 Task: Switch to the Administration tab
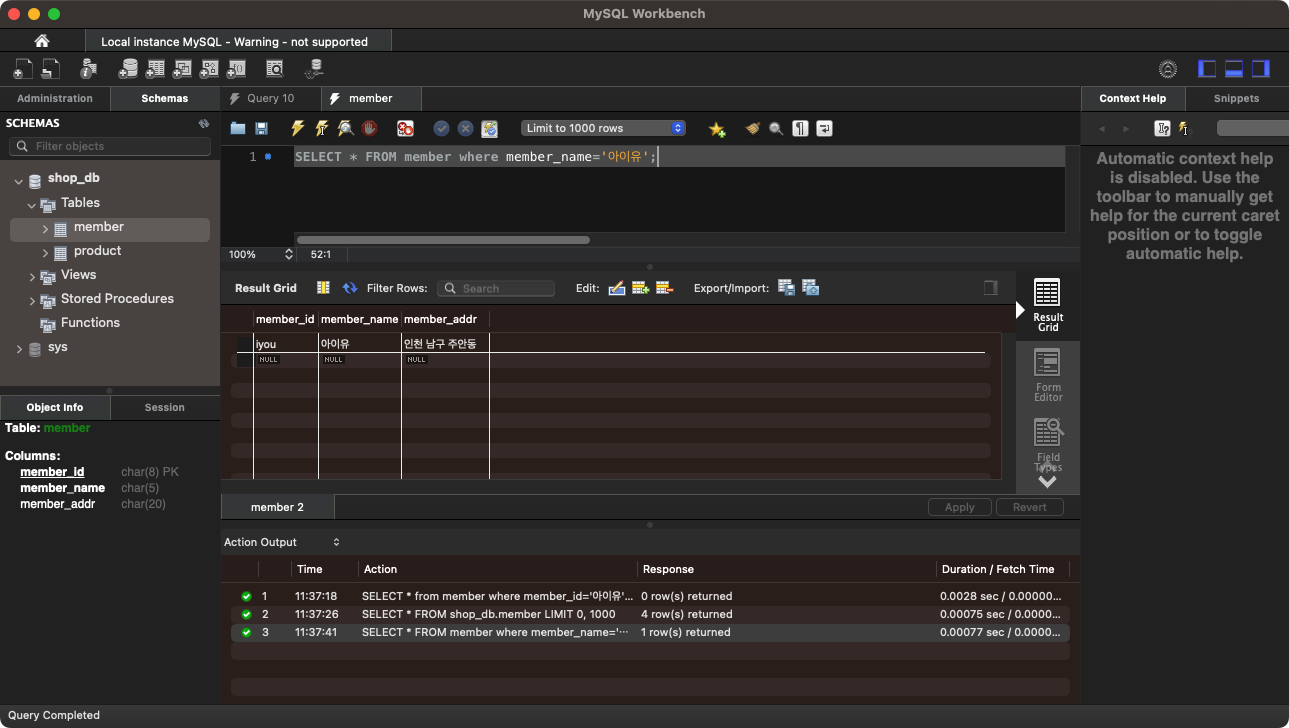(x=55, y=98)
